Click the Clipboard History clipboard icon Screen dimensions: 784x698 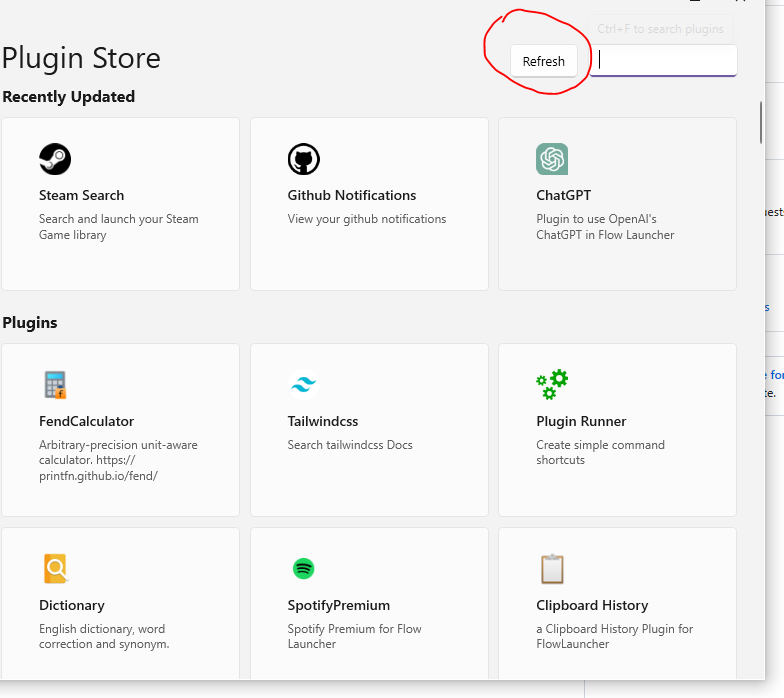(x=552, y=569)
